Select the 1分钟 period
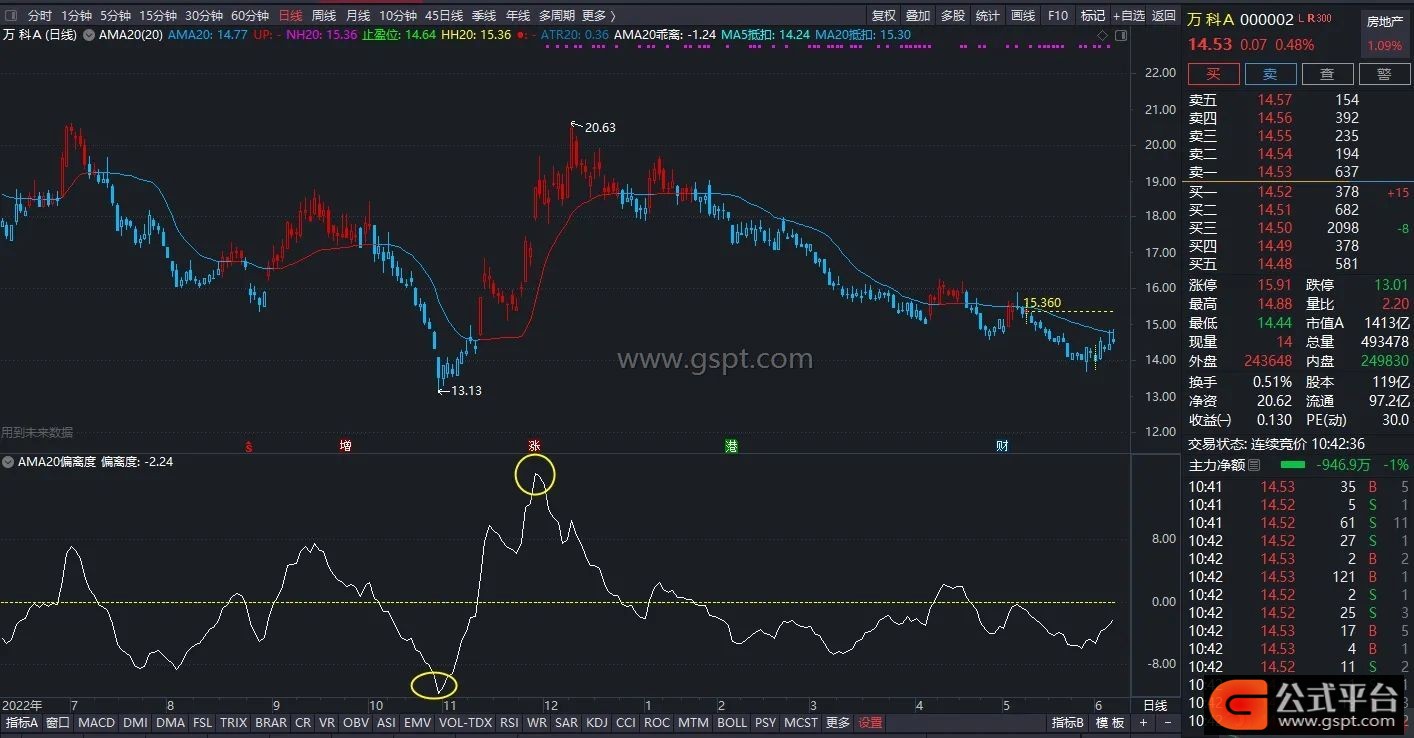Screen dimensions: 1414x738 pyautogui.click(x=76, y=15)
